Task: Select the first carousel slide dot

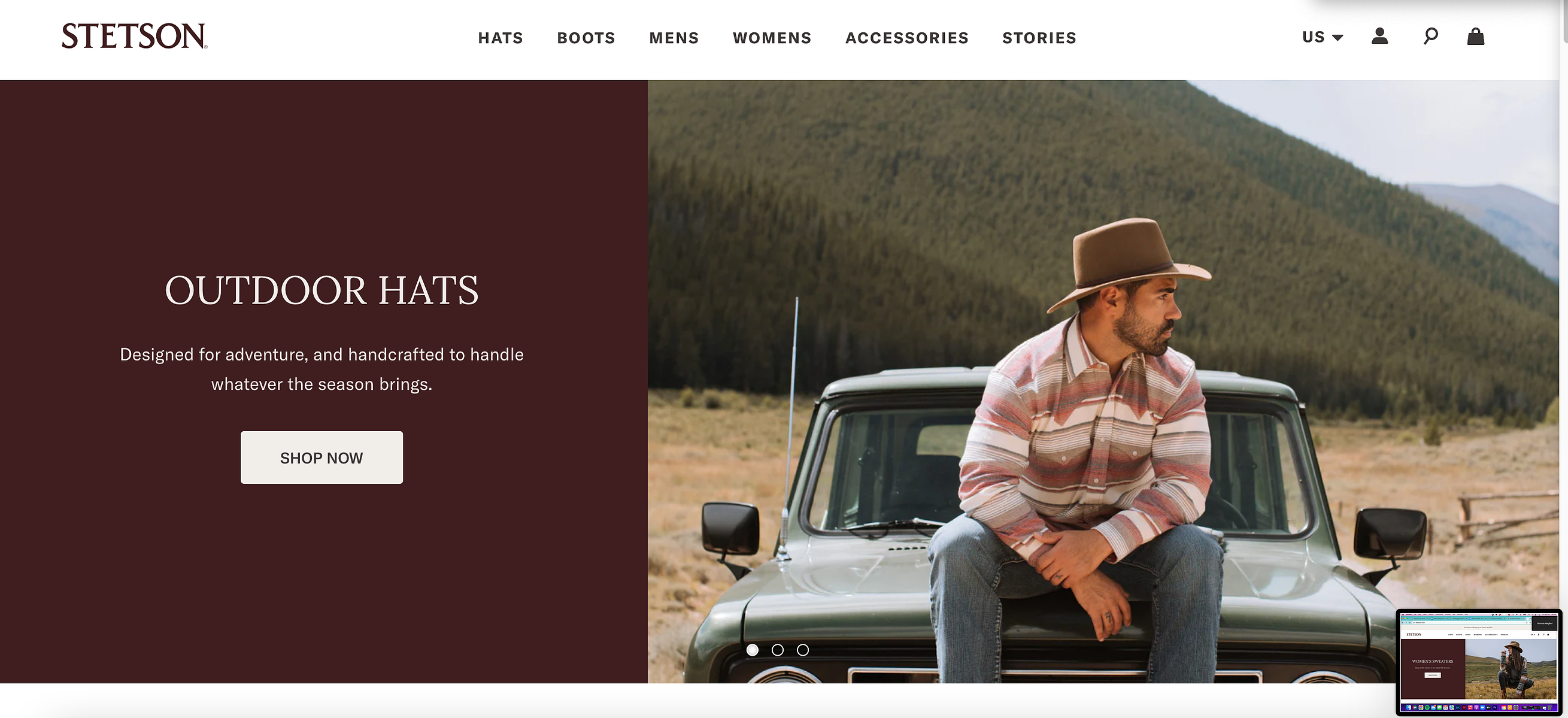Action: [753, 650]
